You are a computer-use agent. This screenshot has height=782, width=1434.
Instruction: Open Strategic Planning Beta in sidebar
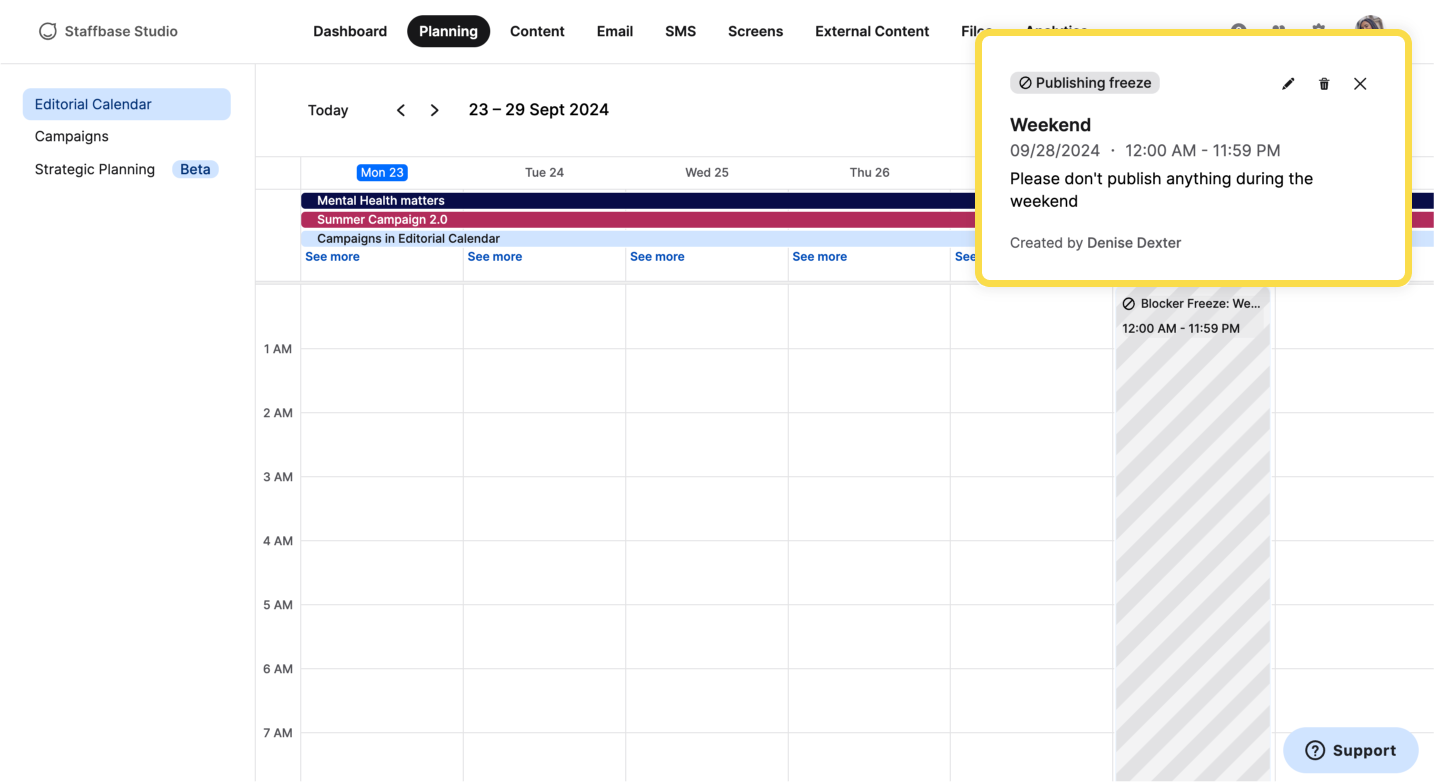click(127, 169)
